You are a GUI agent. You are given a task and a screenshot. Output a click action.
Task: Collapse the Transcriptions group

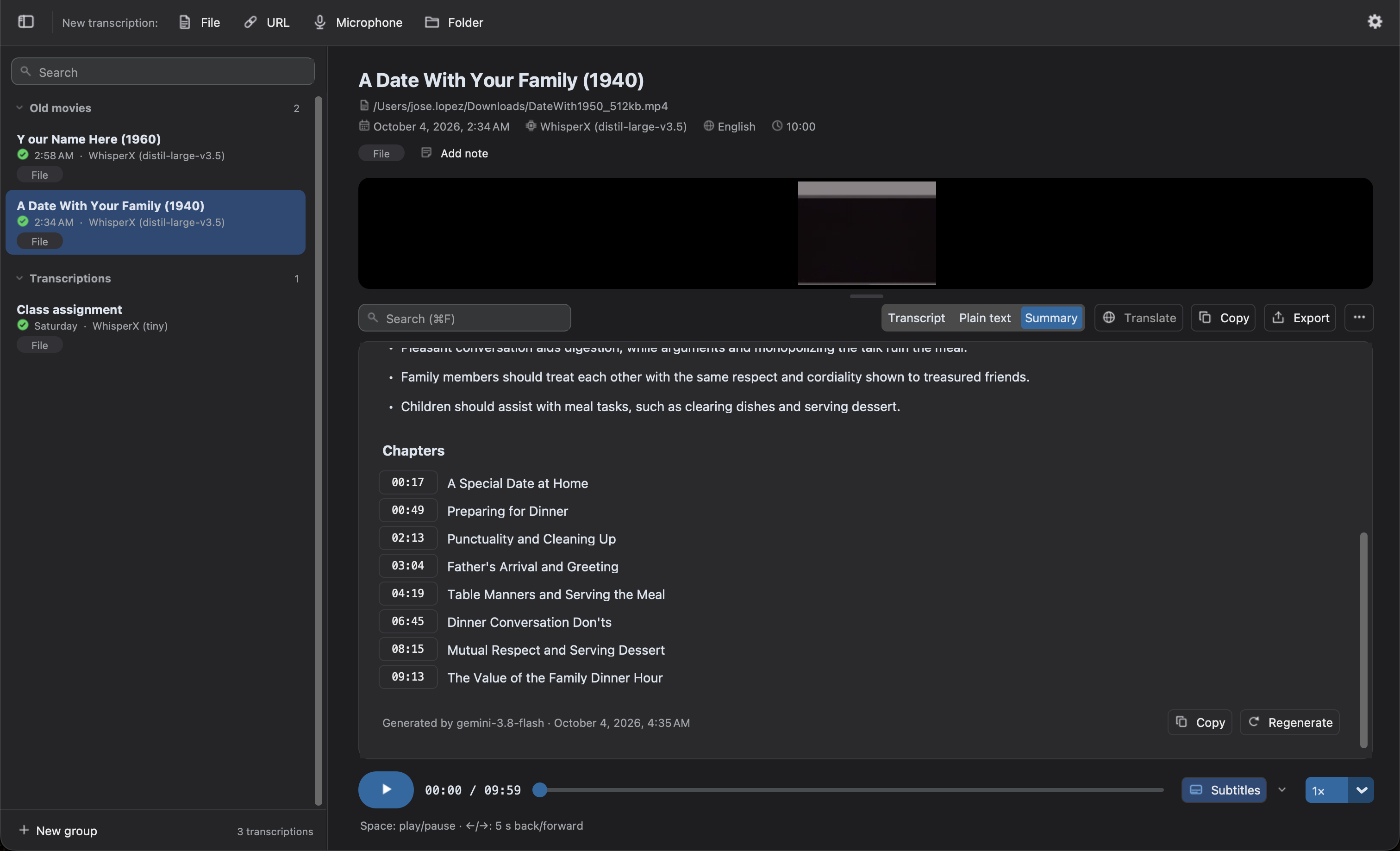click(x=19, y=278)
